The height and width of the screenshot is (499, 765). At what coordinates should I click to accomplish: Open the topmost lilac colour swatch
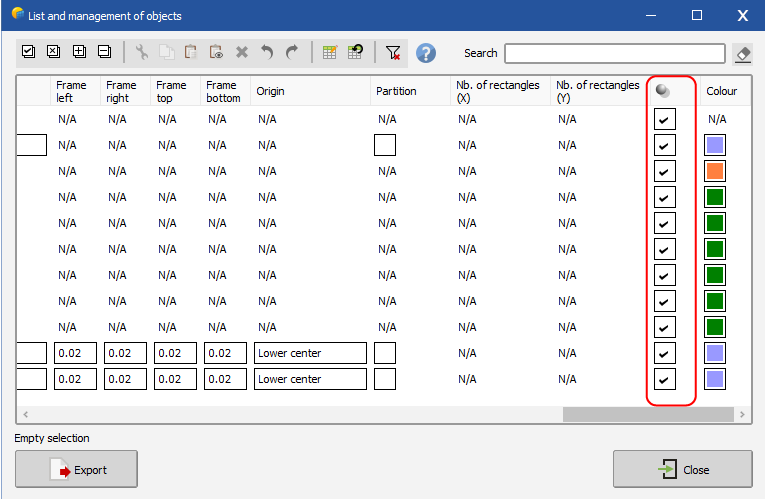(x=715, y=145)
